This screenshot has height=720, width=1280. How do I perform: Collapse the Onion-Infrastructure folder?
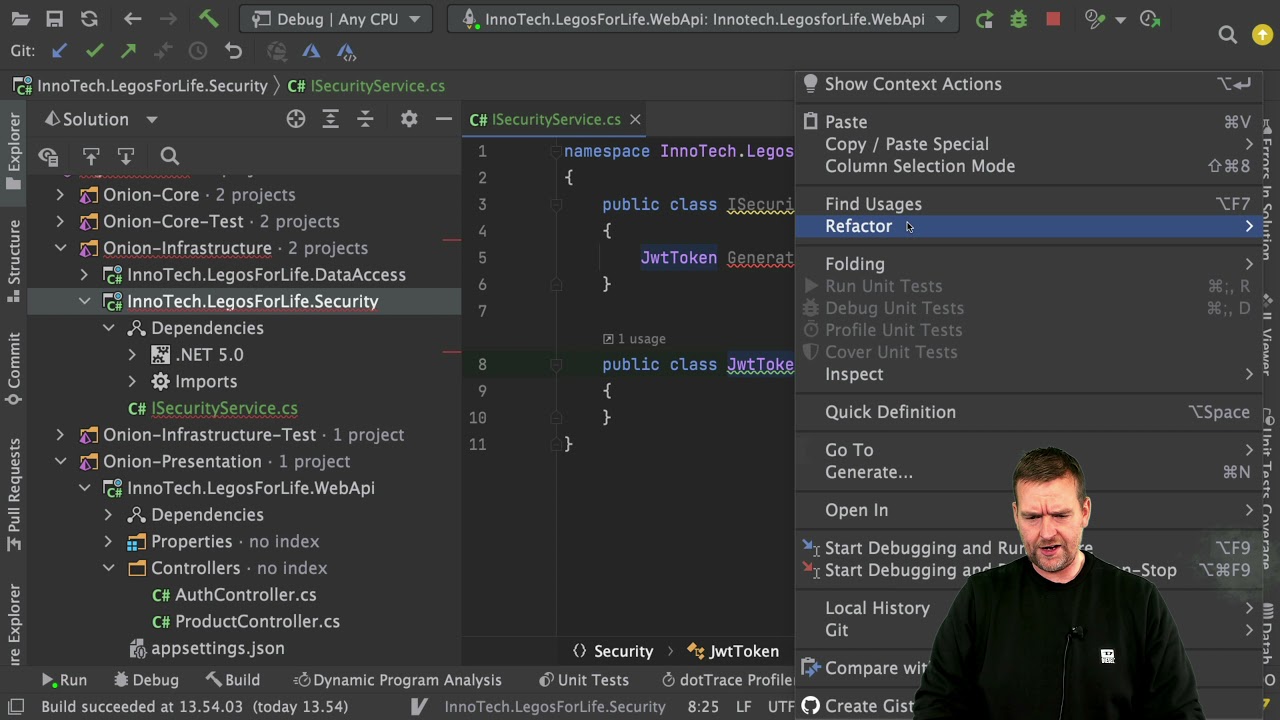click(60, 248)
